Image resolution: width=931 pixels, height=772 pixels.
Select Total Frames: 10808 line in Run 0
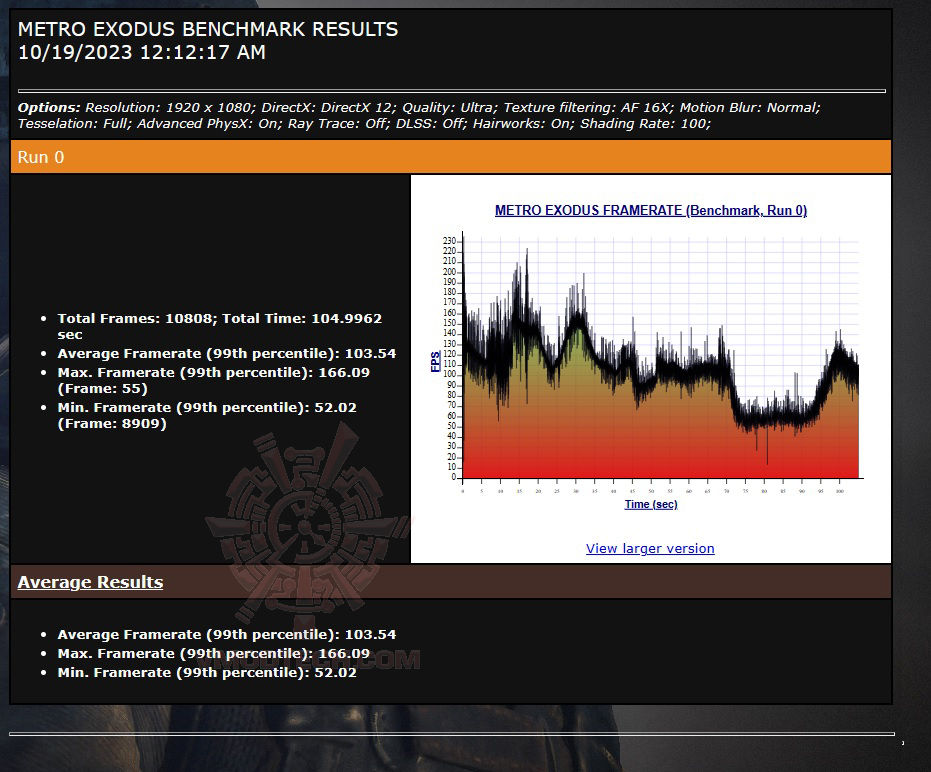[x=220, y=326]
